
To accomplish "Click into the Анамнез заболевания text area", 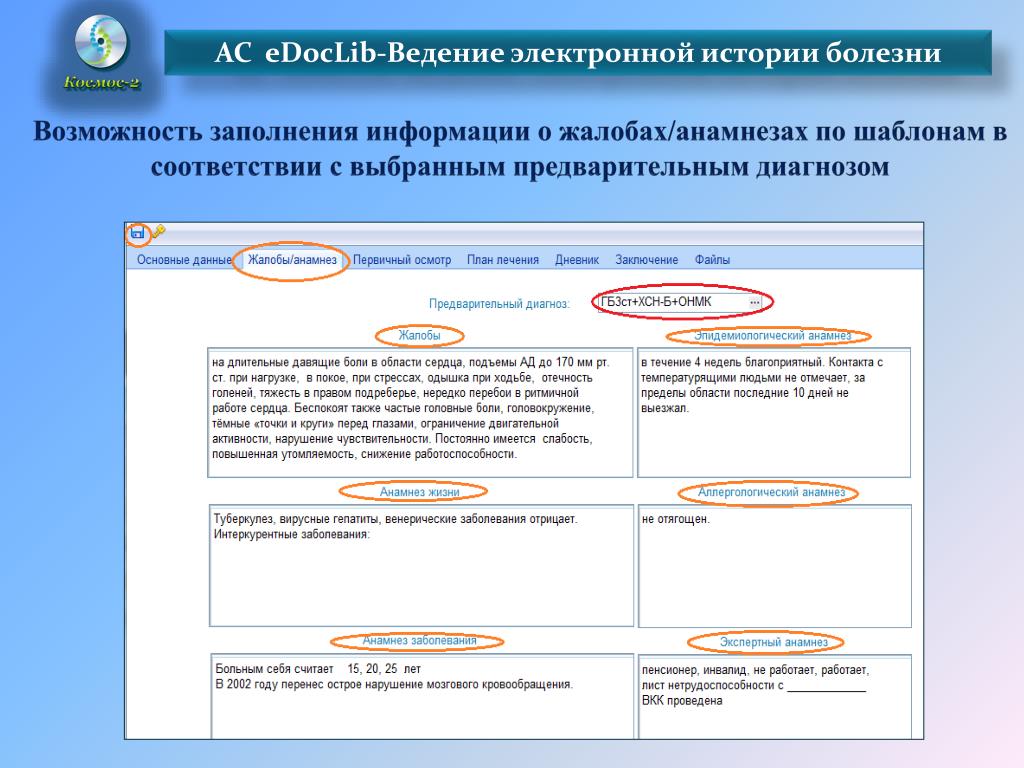I will tap(423, 696).
